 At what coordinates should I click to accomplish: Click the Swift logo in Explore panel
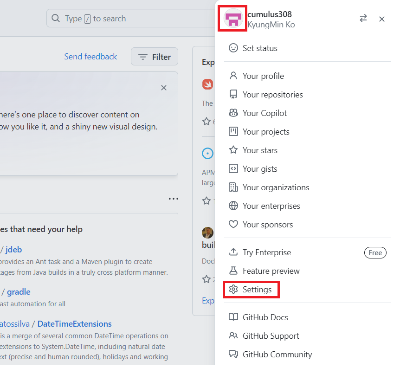(x=208, y=84)
